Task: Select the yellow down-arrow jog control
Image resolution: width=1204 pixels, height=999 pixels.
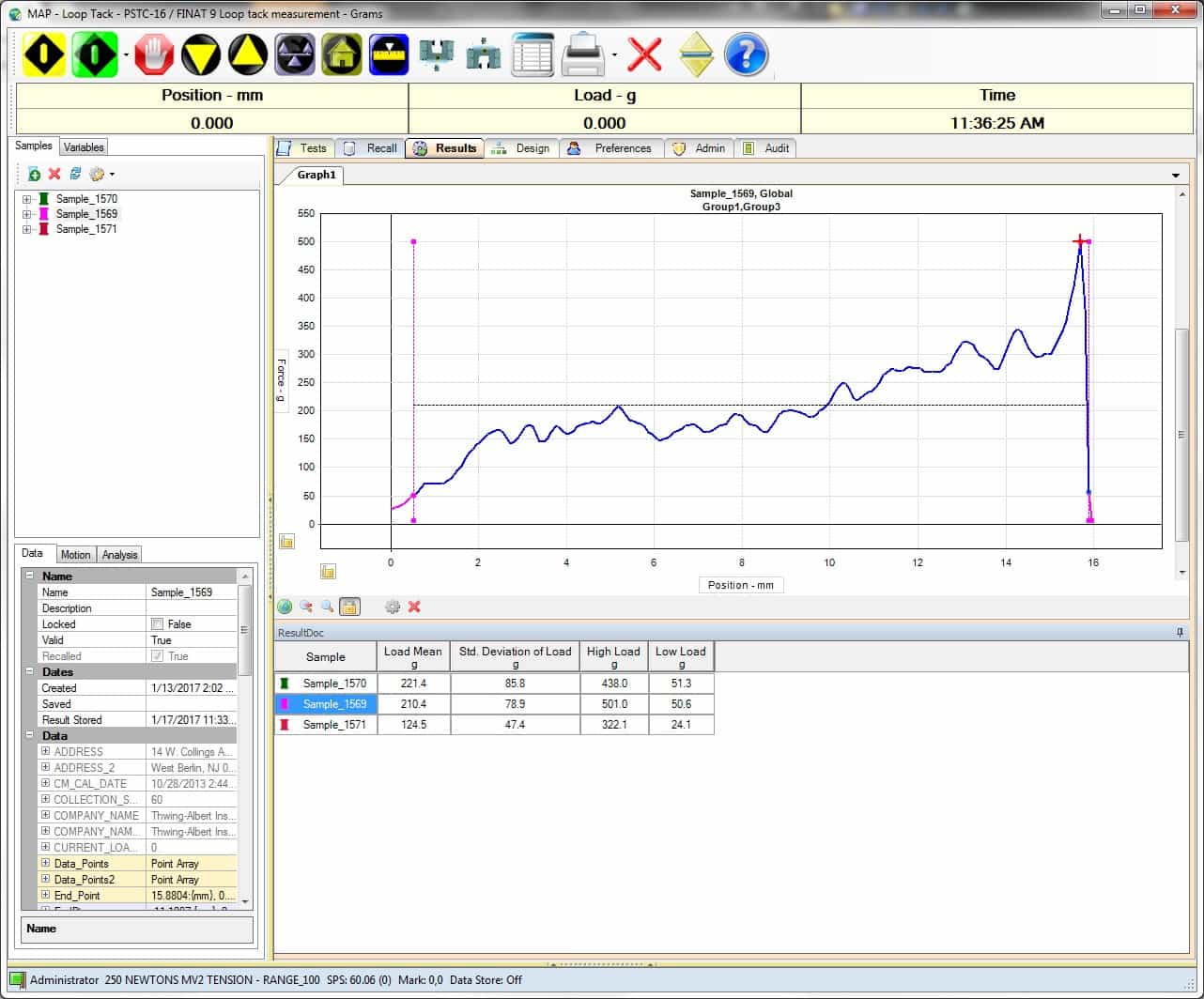Action: [201, 54]
